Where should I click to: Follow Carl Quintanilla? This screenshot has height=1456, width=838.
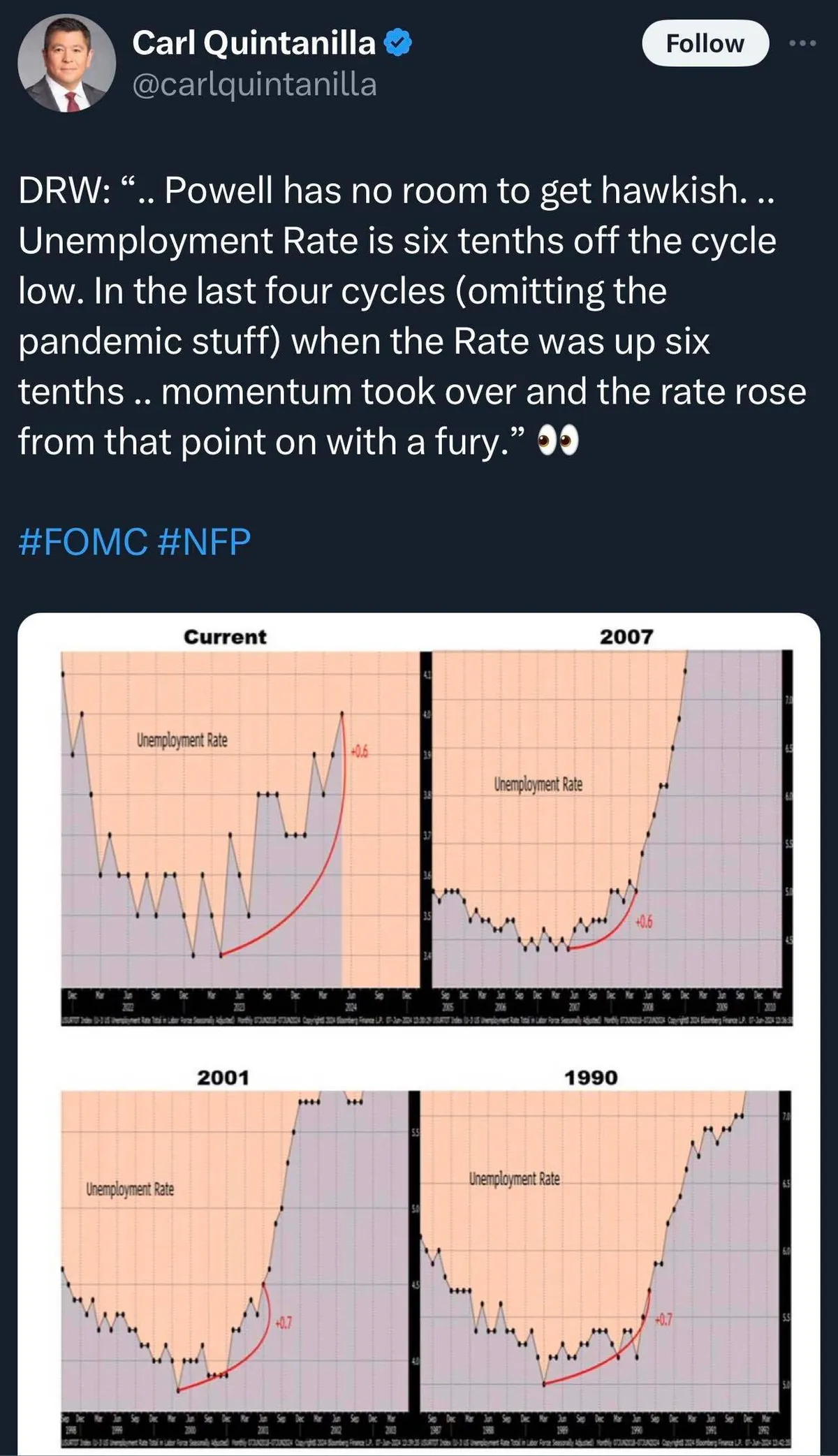705,43
